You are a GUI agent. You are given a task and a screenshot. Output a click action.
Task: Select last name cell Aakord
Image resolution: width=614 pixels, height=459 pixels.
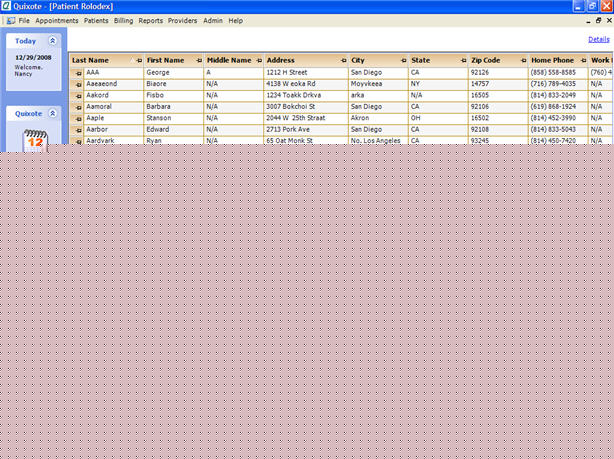click(114, 96)
